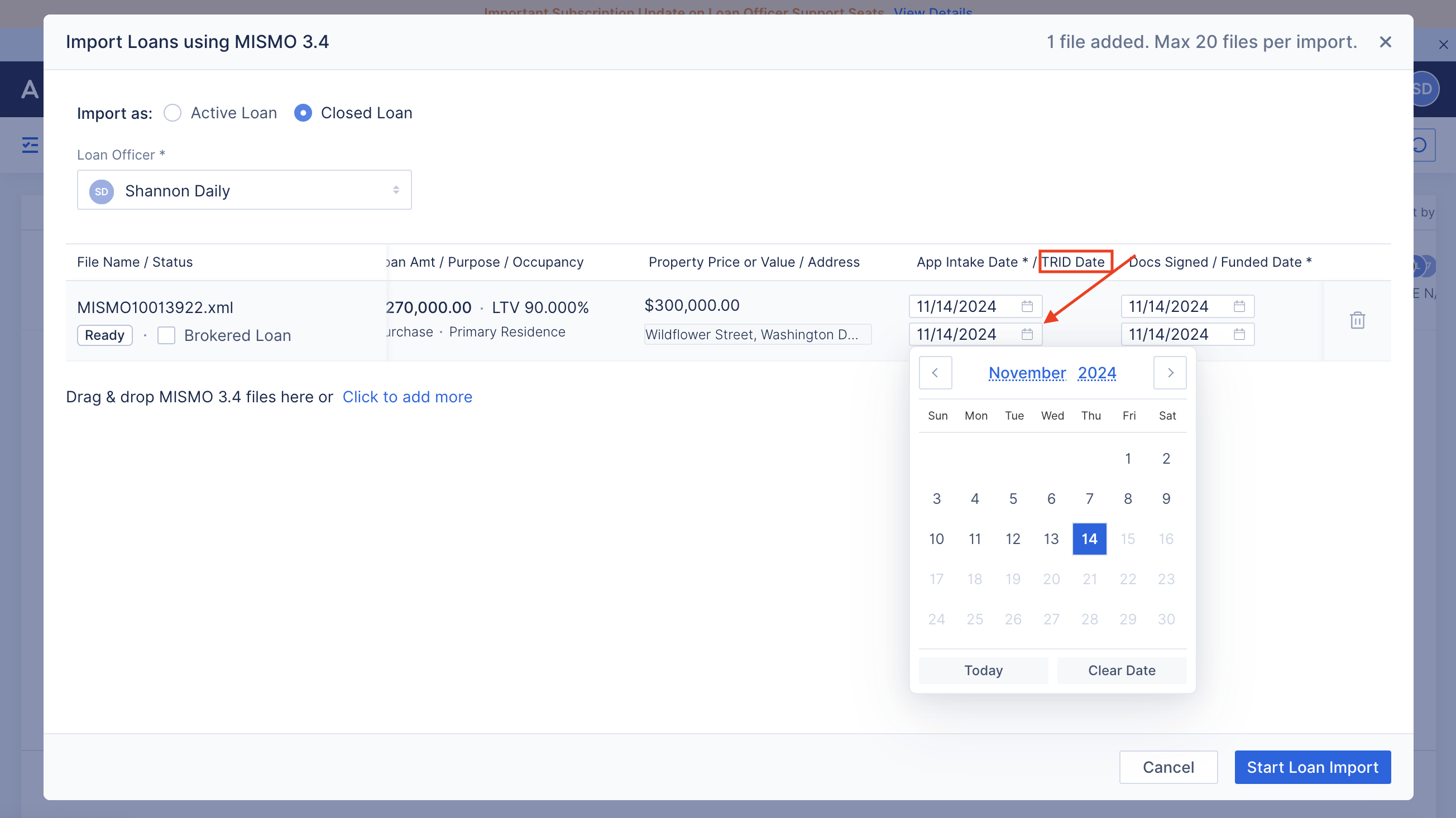
Task: Close the Import Loans dialog
Action: 1385,42
